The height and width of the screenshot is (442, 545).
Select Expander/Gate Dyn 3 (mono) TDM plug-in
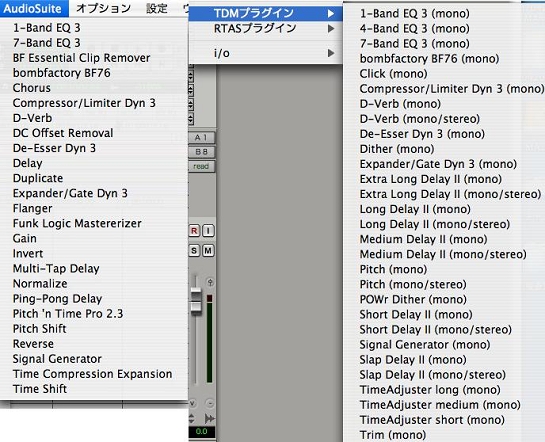tap(438, 164)
